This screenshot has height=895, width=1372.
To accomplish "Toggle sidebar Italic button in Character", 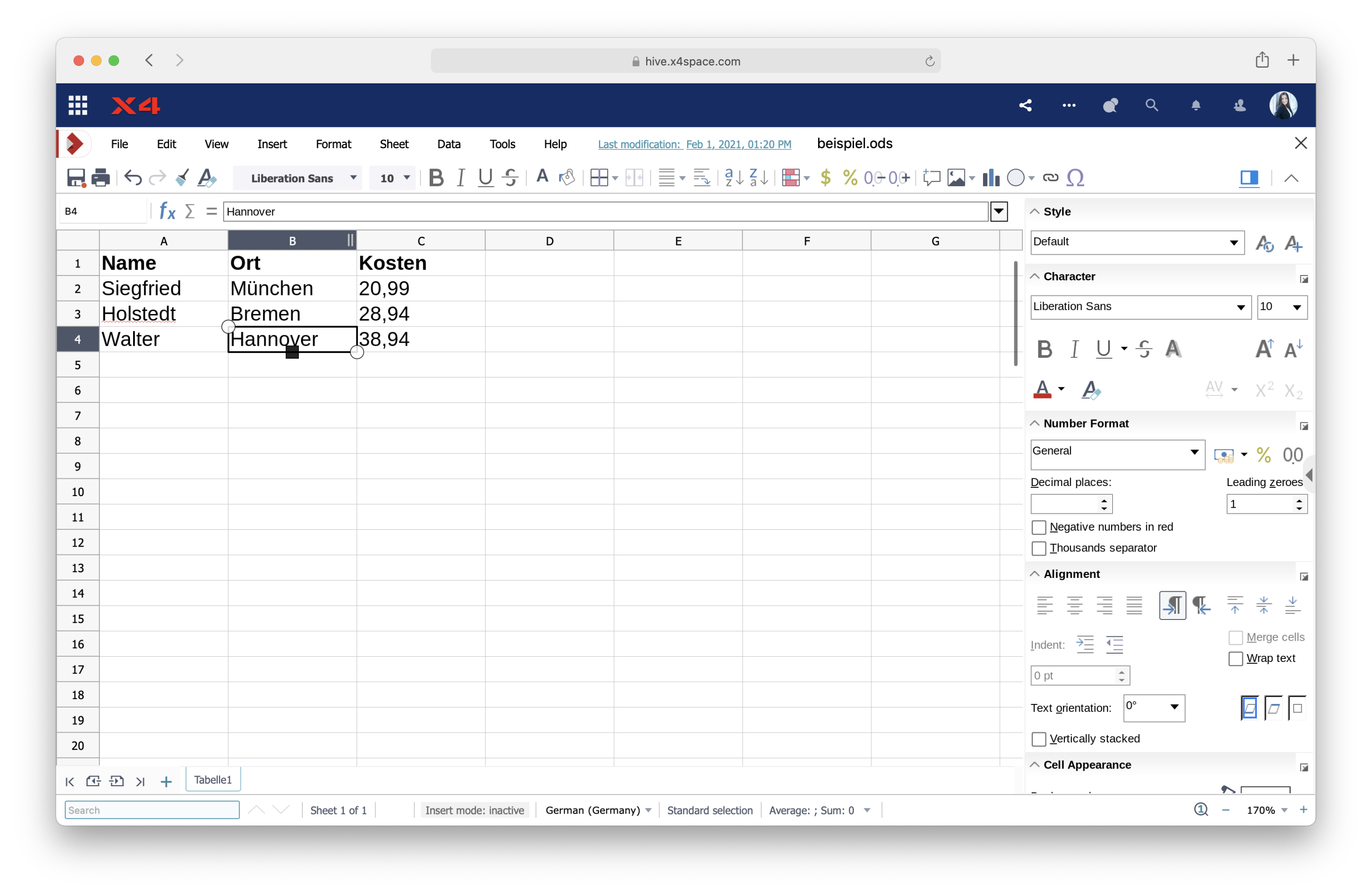I will click(x=1075, y=349).
